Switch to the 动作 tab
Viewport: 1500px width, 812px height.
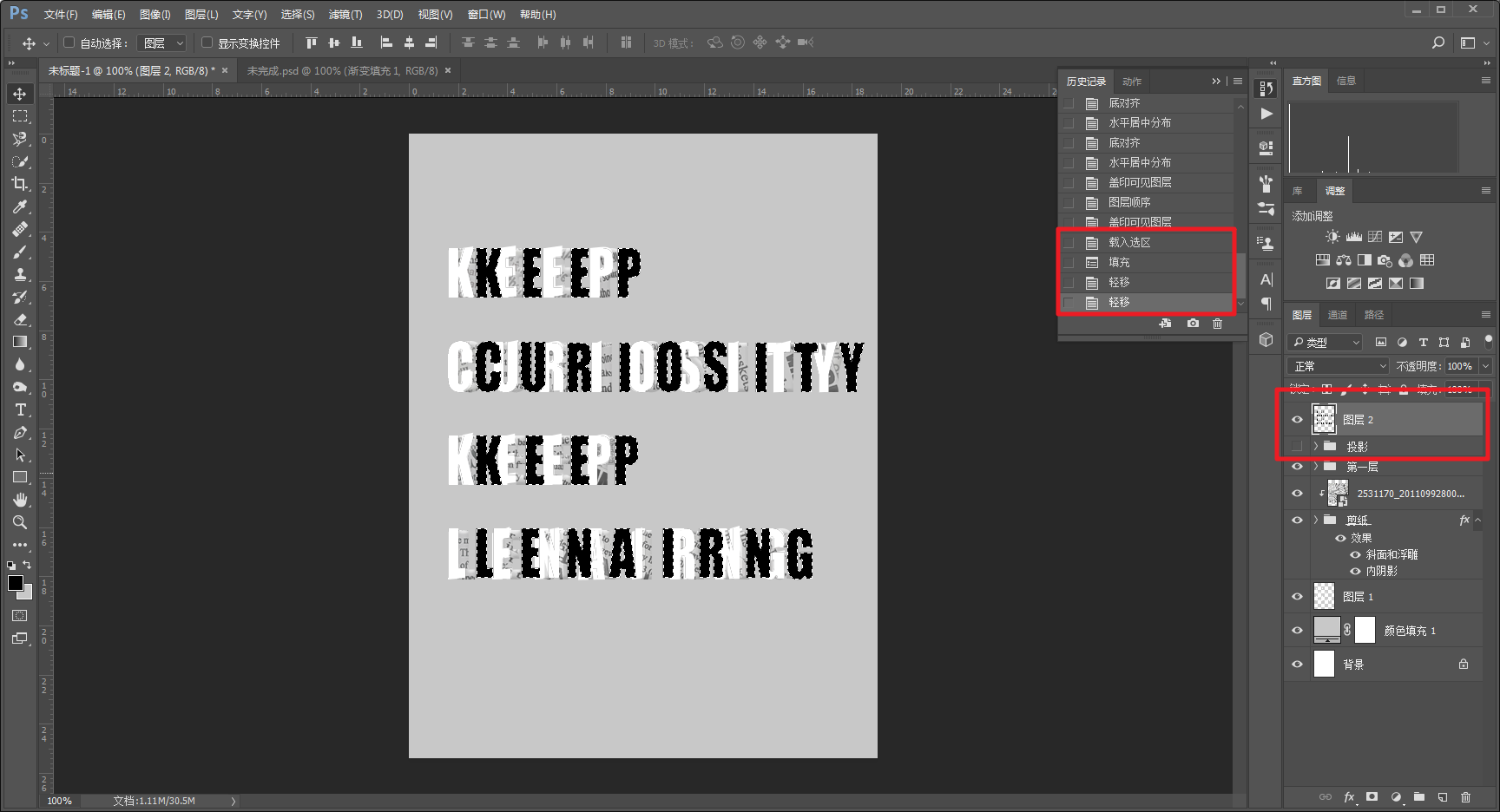[x=1132, y=82]
